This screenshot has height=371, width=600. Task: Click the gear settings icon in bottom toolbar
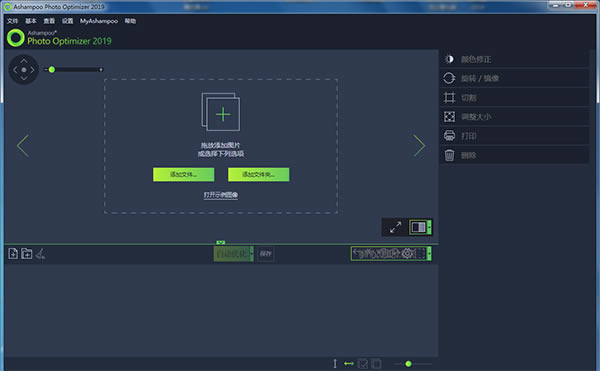[408, 253]
